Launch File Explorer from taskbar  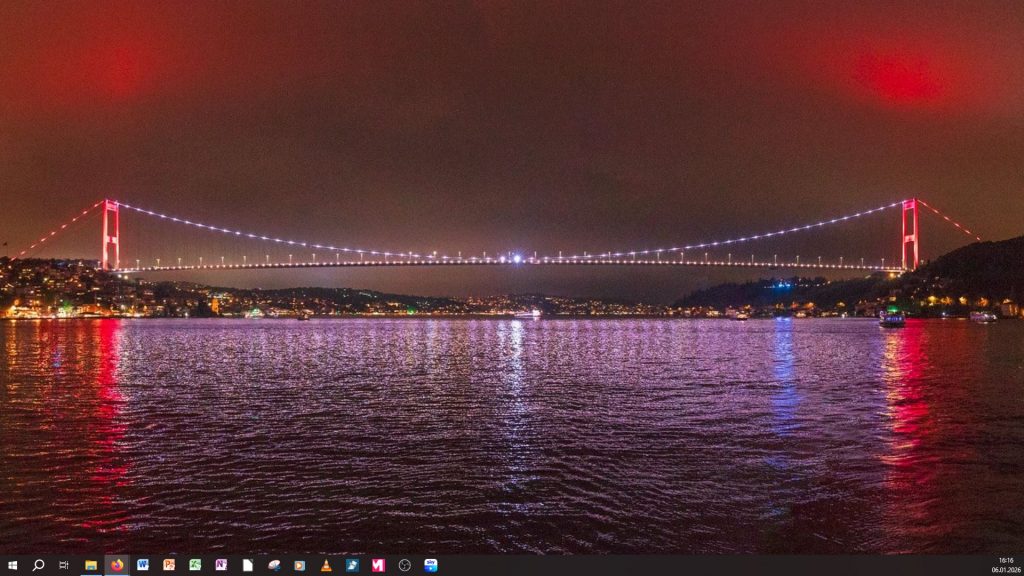[91, 565]
